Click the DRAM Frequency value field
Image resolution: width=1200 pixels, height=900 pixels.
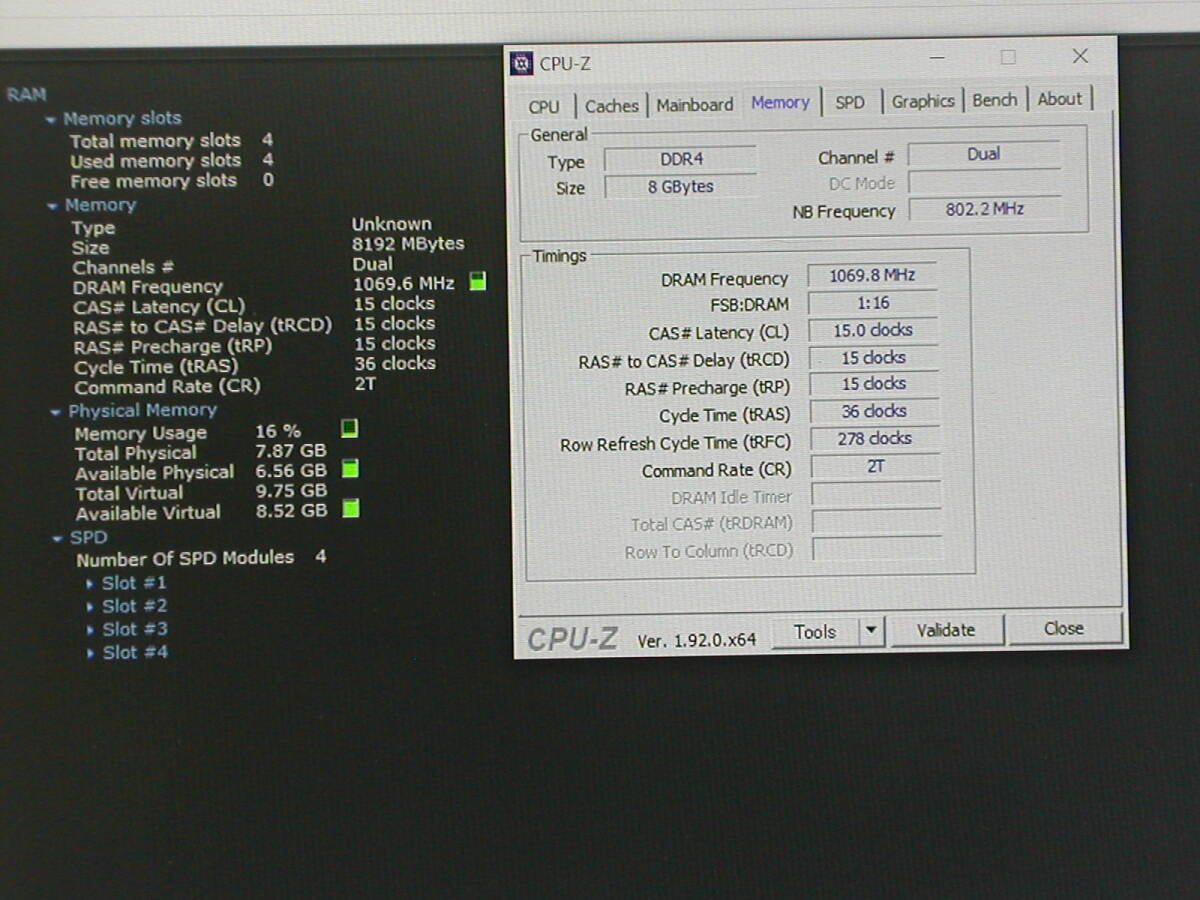pyautogui.click(x=872, y=276)
